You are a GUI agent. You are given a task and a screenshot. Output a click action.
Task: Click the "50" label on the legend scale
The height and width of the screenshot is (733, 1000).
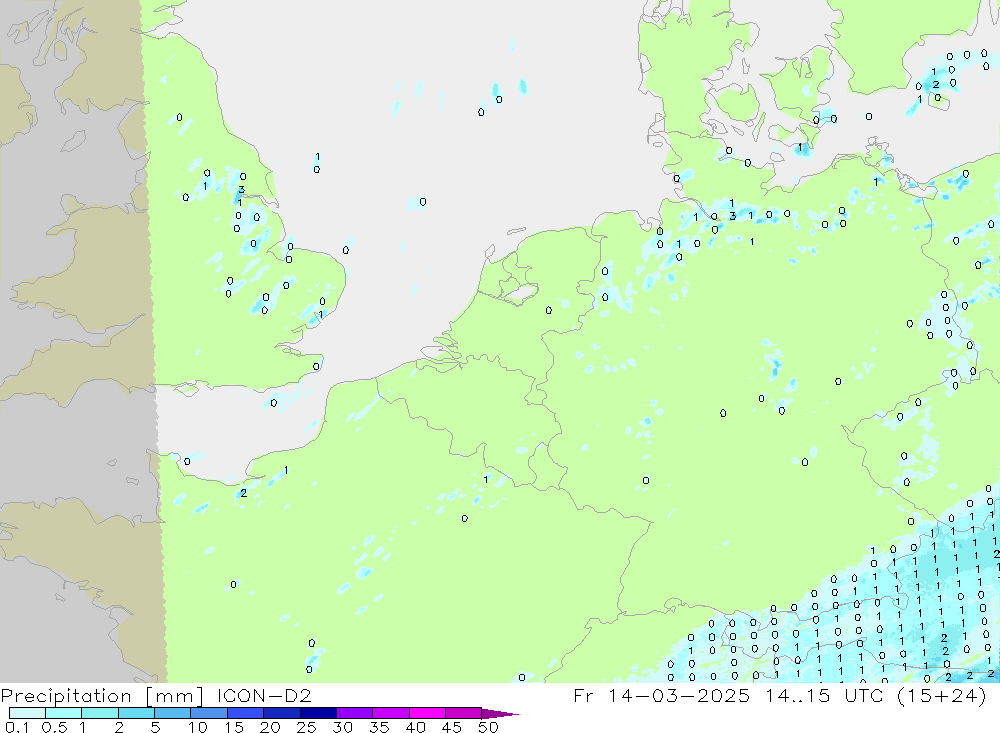pyautogui.click(x=489, y=727)
